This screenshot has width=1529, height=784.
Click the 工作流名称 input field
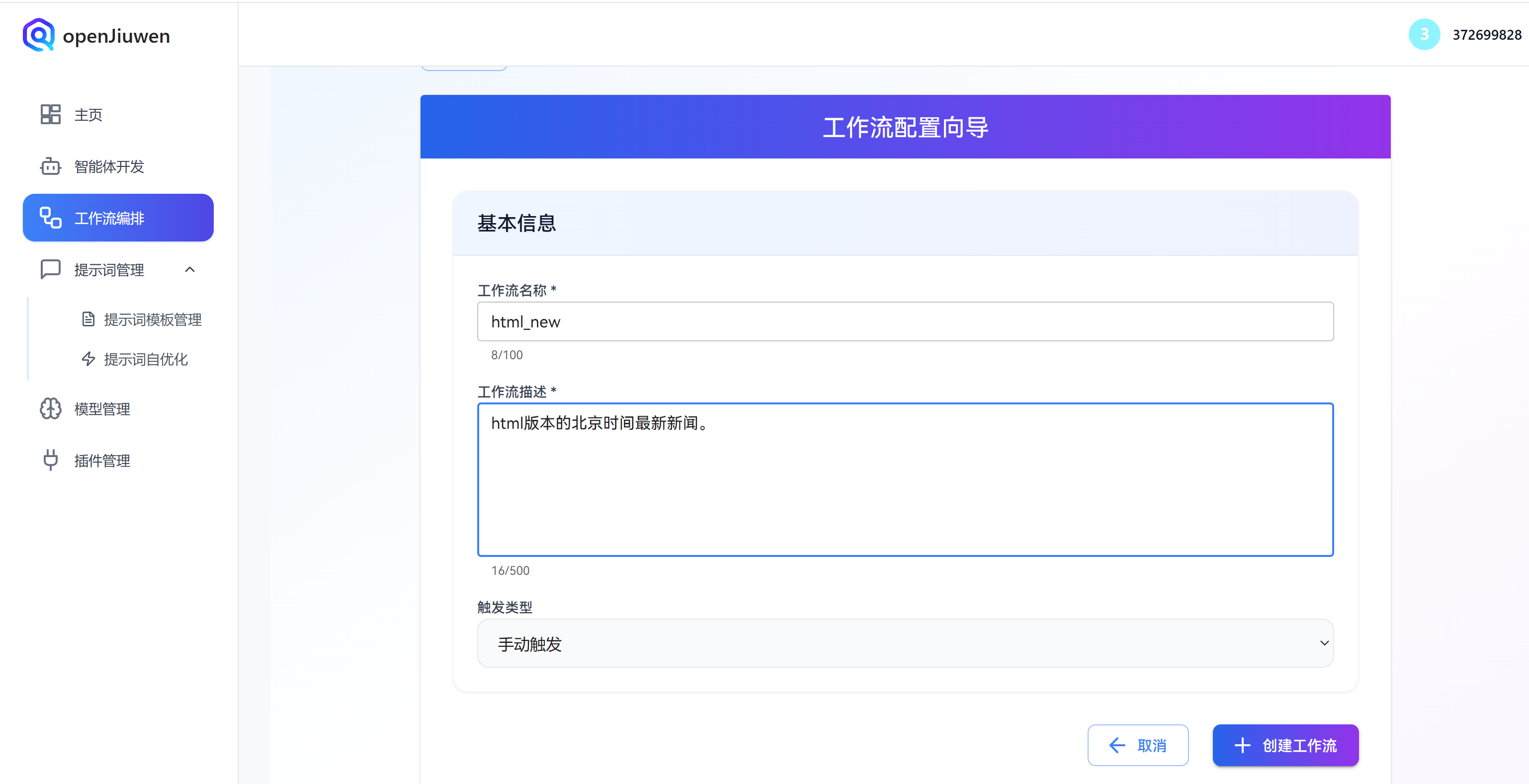905,321
